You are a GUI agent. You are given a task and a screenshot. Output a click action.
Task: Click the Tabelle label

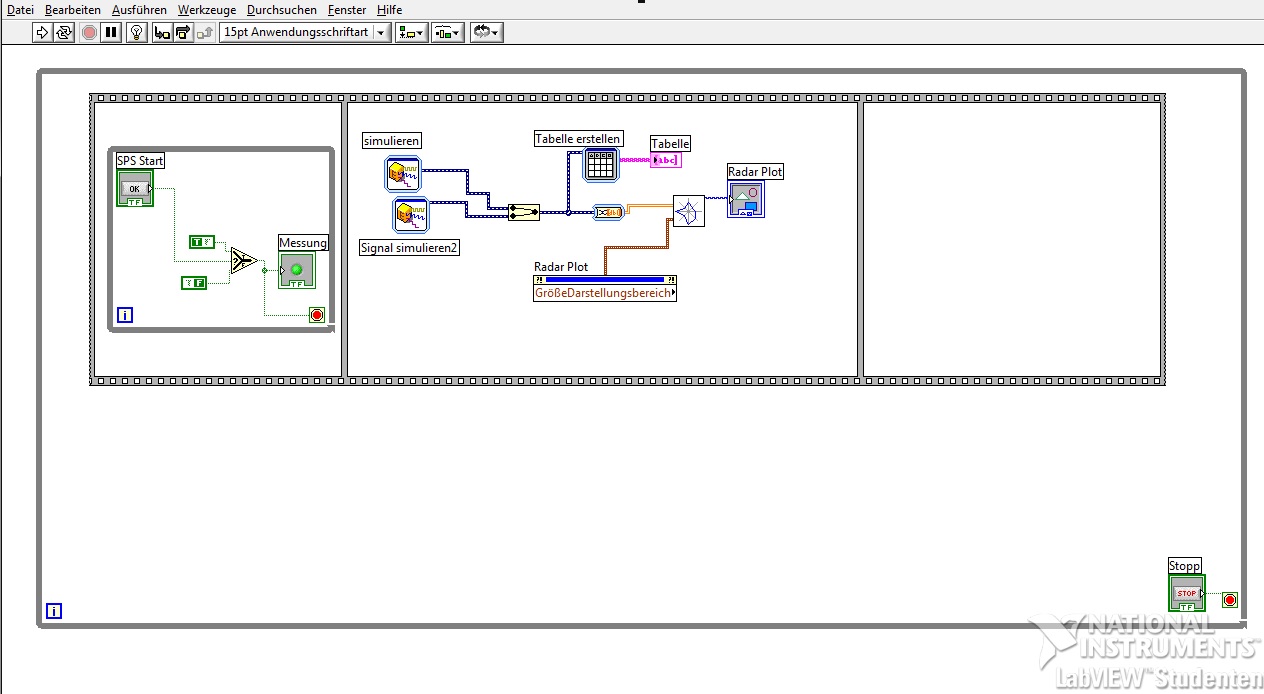(671, 144)
